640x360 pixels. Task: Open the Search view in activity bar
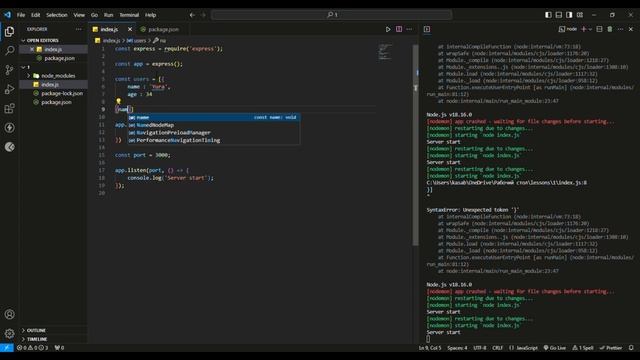pos(9,51)
